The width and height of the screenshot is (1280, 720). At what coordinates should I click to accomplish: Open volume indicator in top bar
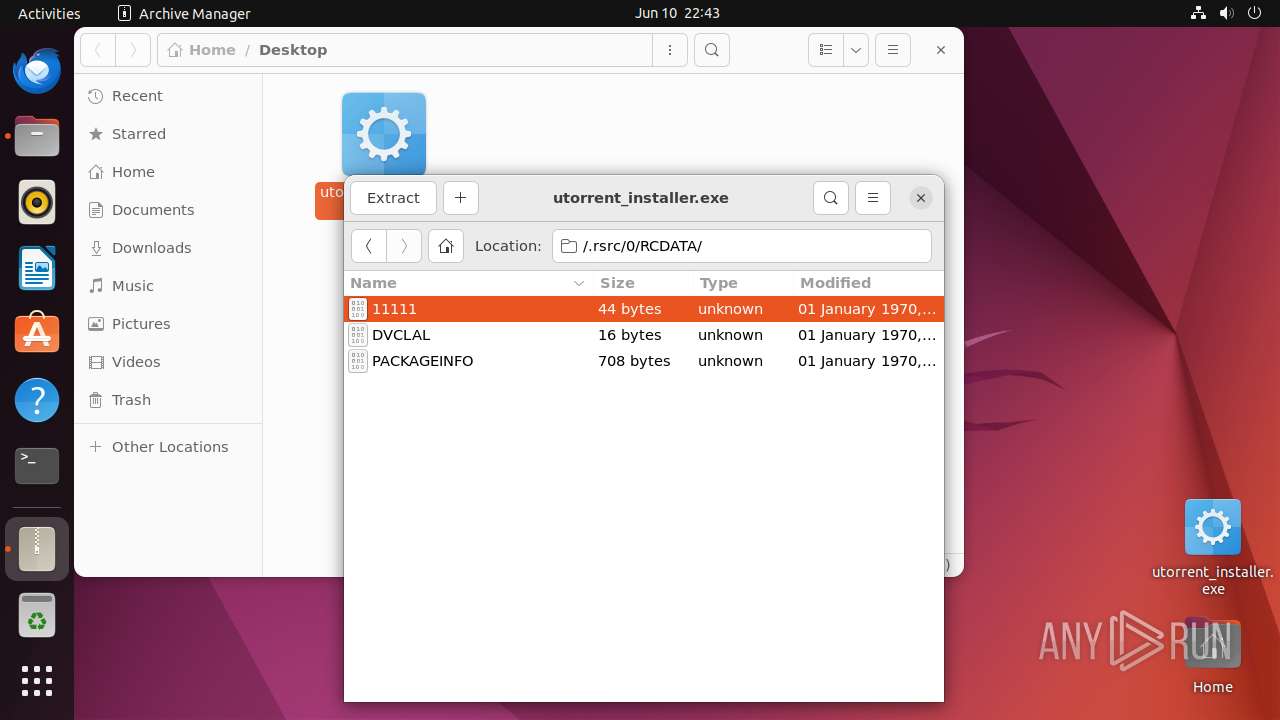point(1226,13)
